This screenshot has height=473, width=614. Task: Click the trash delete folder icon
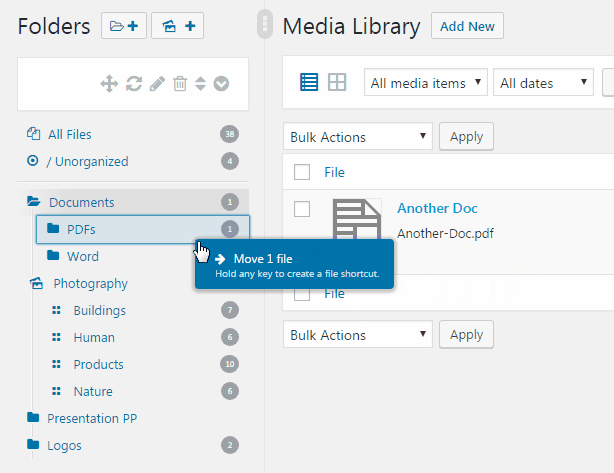[x=180, y=84]
